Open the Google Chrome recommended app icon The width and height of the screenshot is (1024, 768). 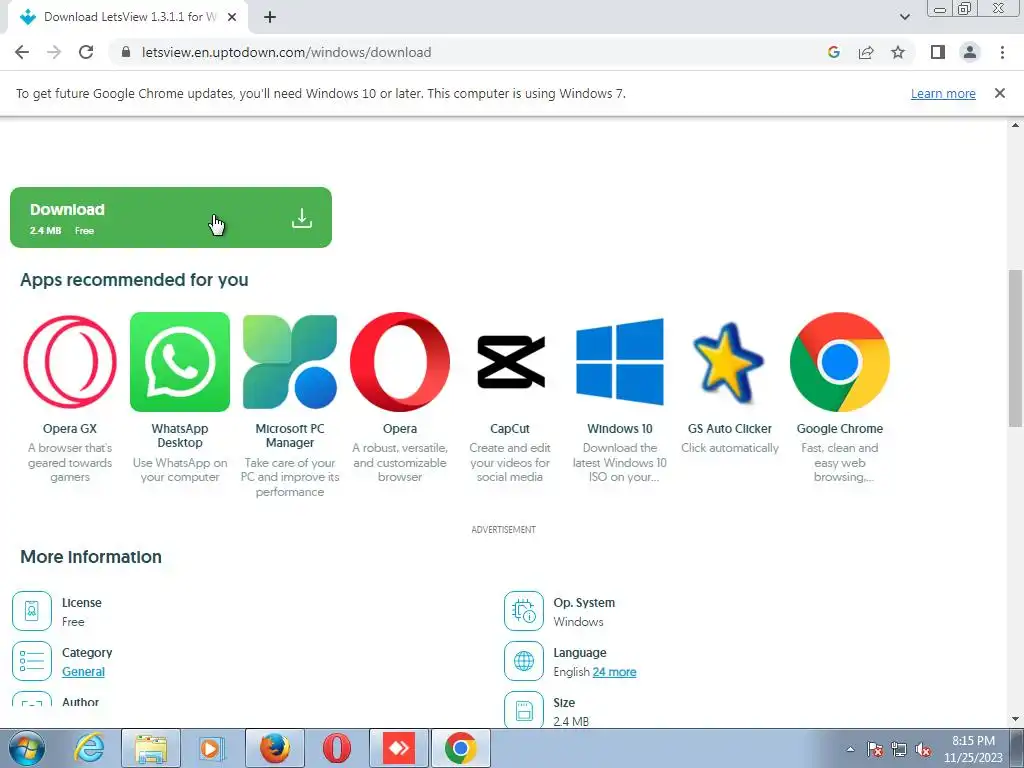pos(840,362)
